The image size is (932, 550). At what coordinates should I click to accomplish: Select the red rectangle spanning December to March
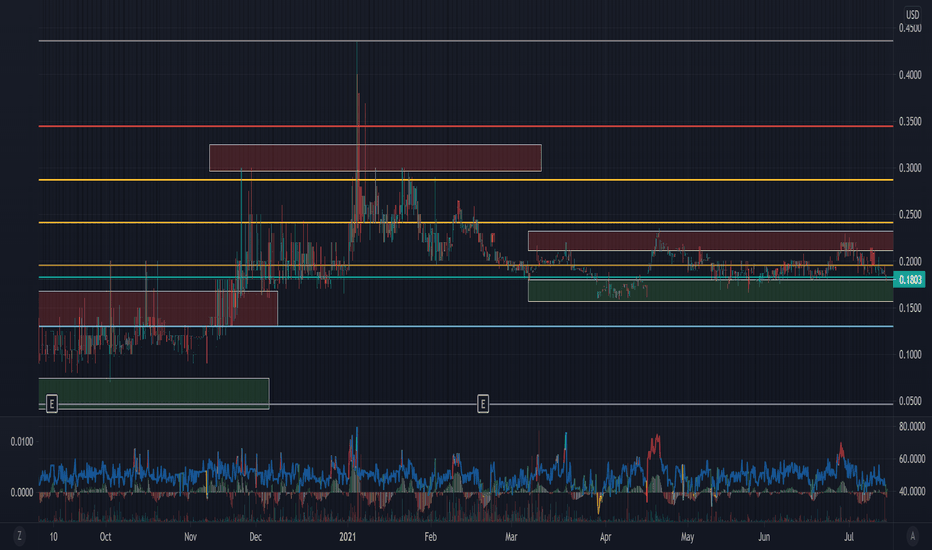pos(375,158)
